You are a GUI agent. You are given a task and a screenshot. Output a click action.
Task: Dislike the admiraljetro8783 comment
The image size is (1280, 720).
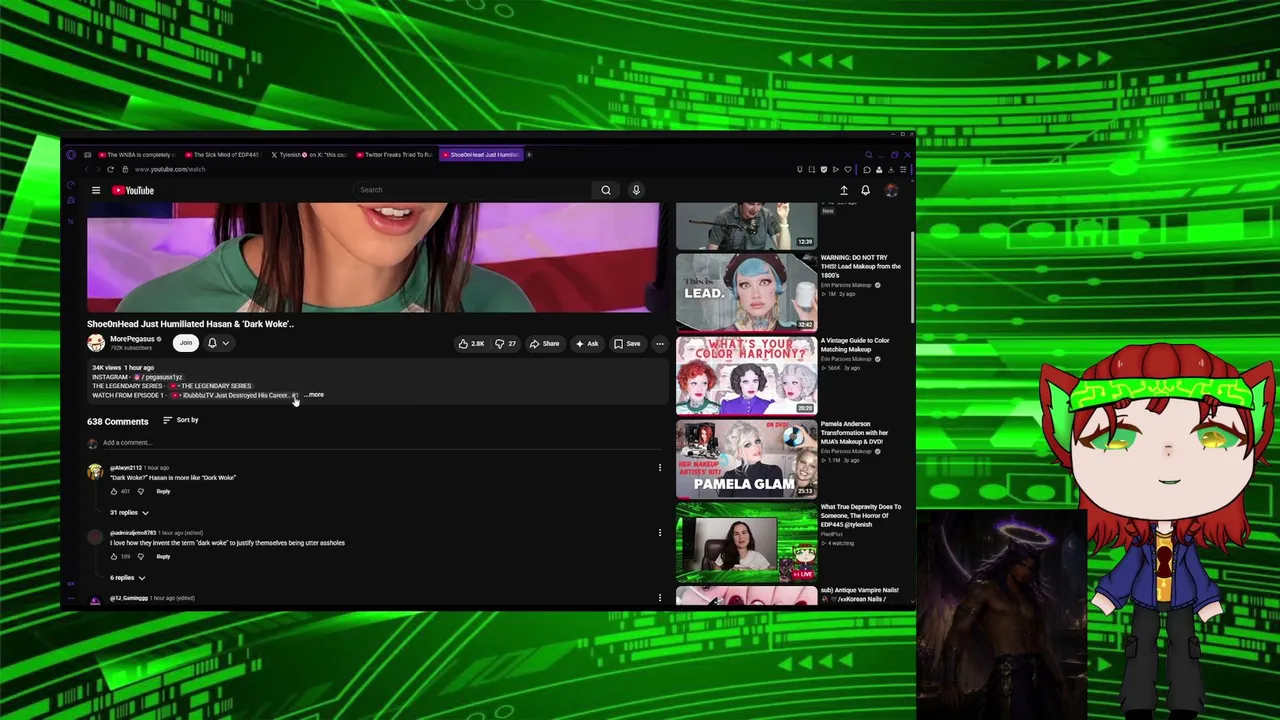click(140, 557)
